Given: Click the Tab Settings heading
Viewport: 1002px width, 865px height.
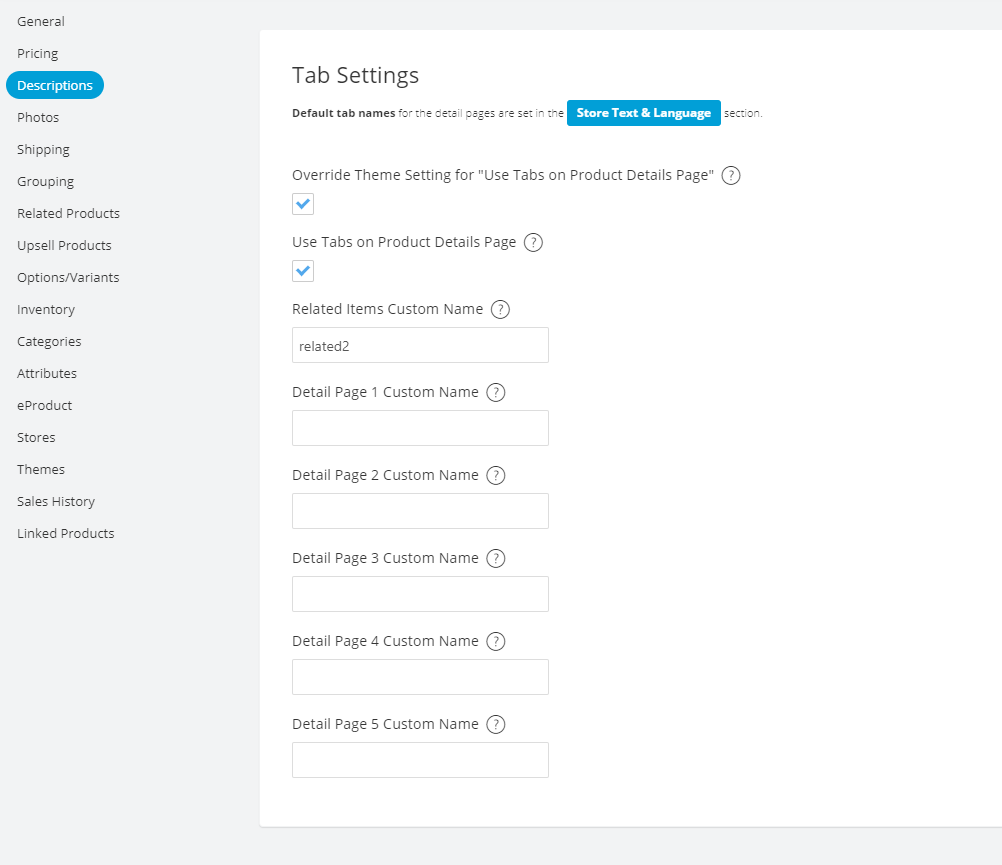Looking at the screenshot, I should tap(355, 75).
